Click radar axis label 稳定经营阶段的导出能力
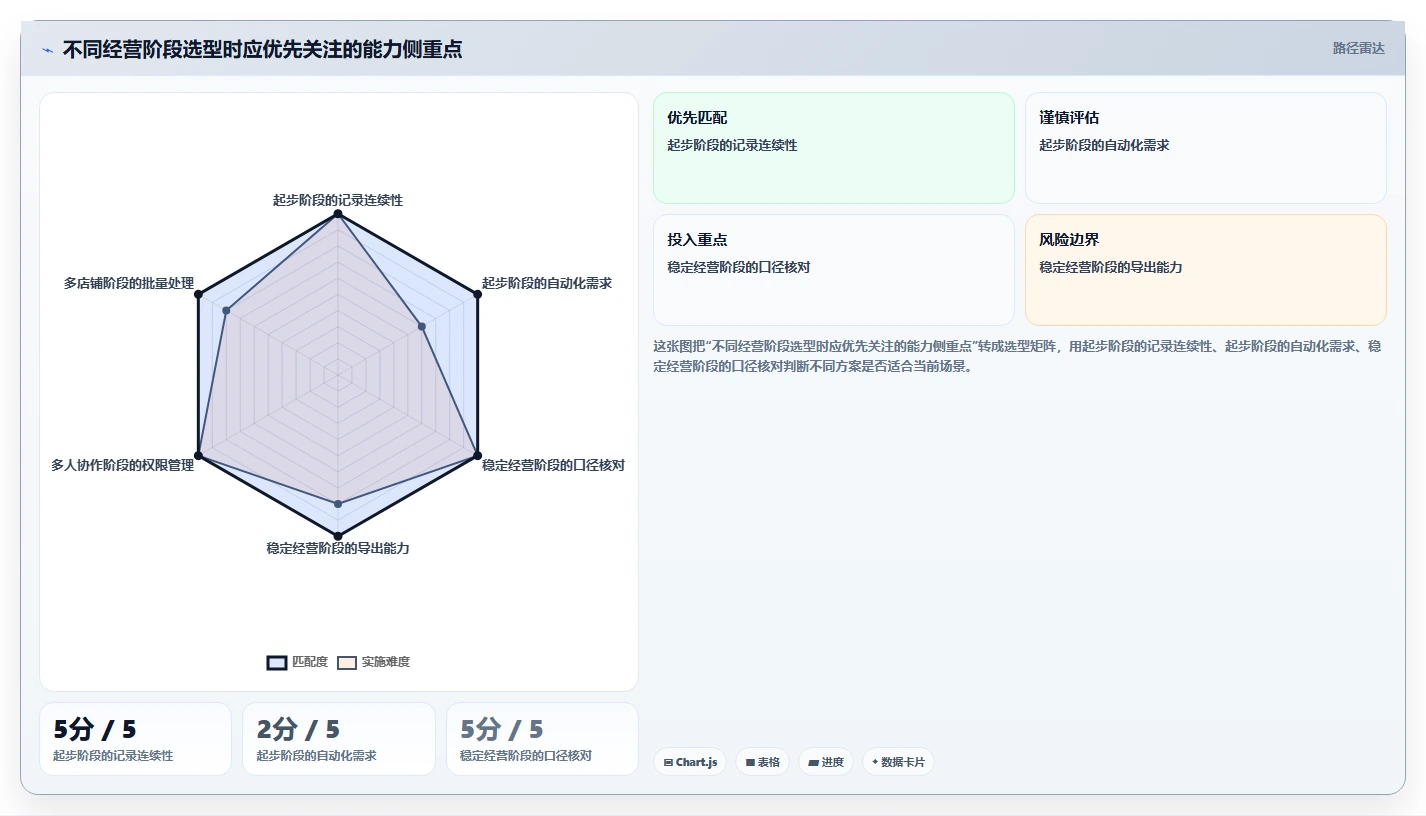Screen dimensions: 1426x816 [338, 548]
